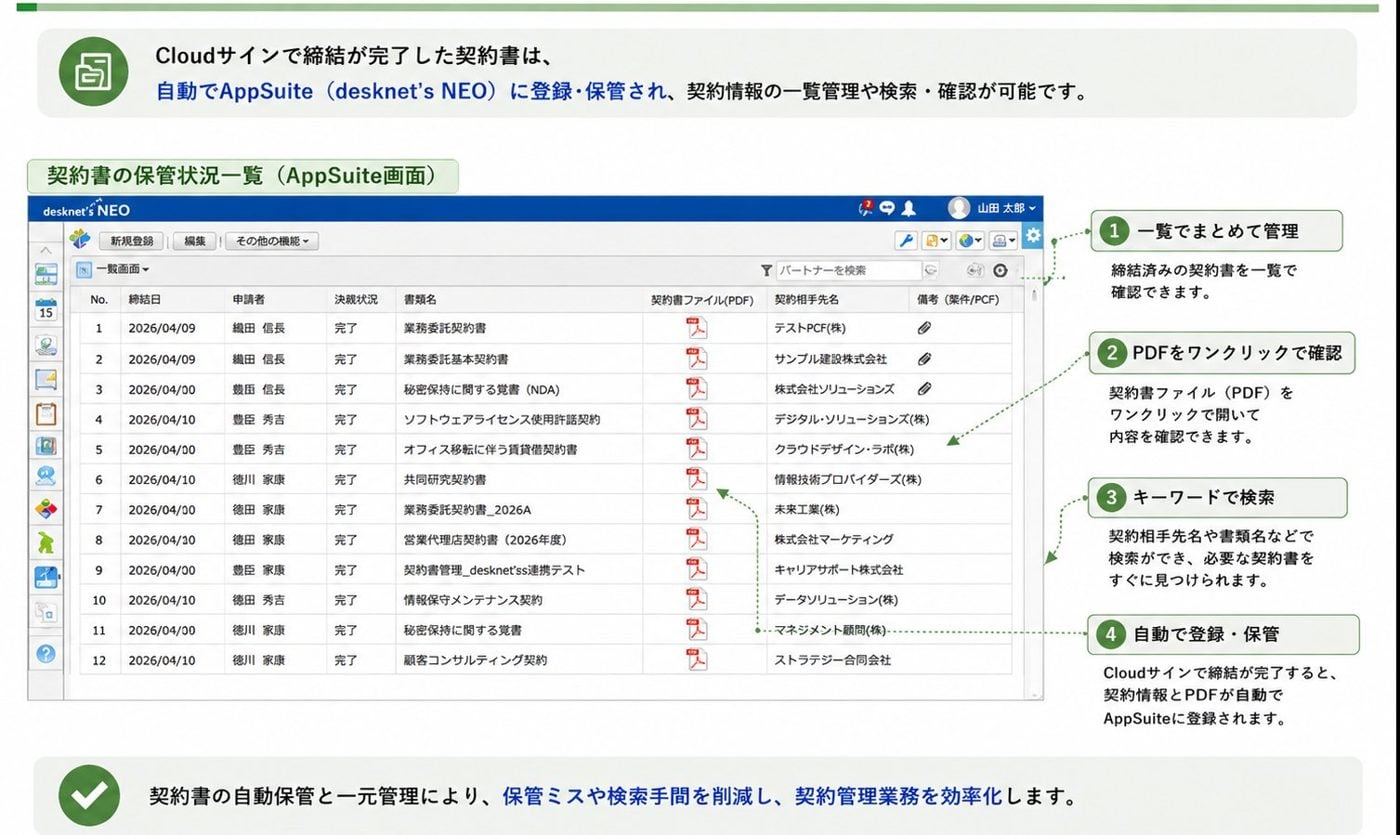Select the ストラテジー合同会社 partner cell
Image resolution: width=1400 pixels, height=835 pixels.
[832, 660]
